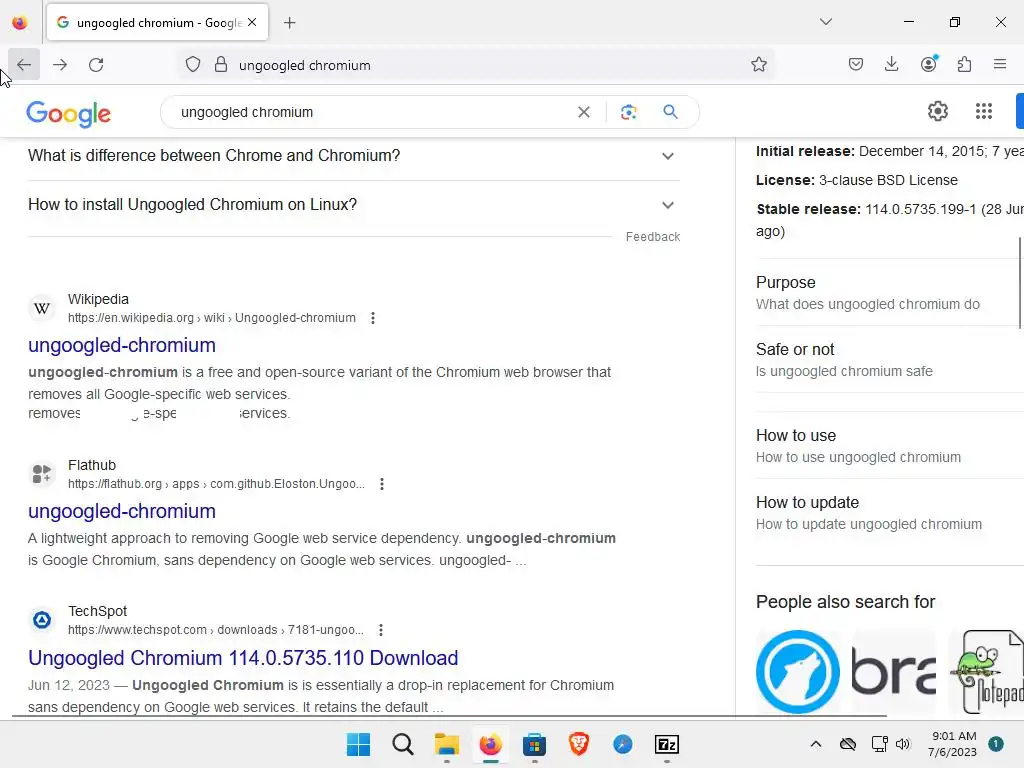This screenshot has width=1024, height=768.
Task: Save page to Pocket
Action: click(x=856, y=65)
